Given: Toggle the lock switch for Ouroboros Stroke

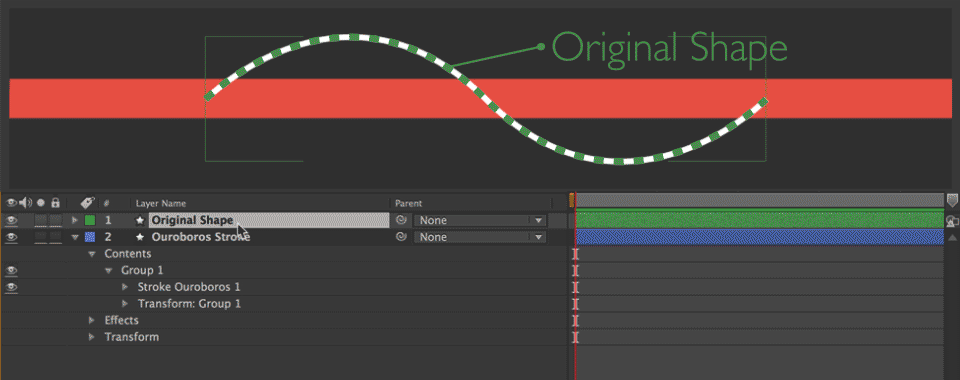Looking at the screenshot, I should (56, 237).
